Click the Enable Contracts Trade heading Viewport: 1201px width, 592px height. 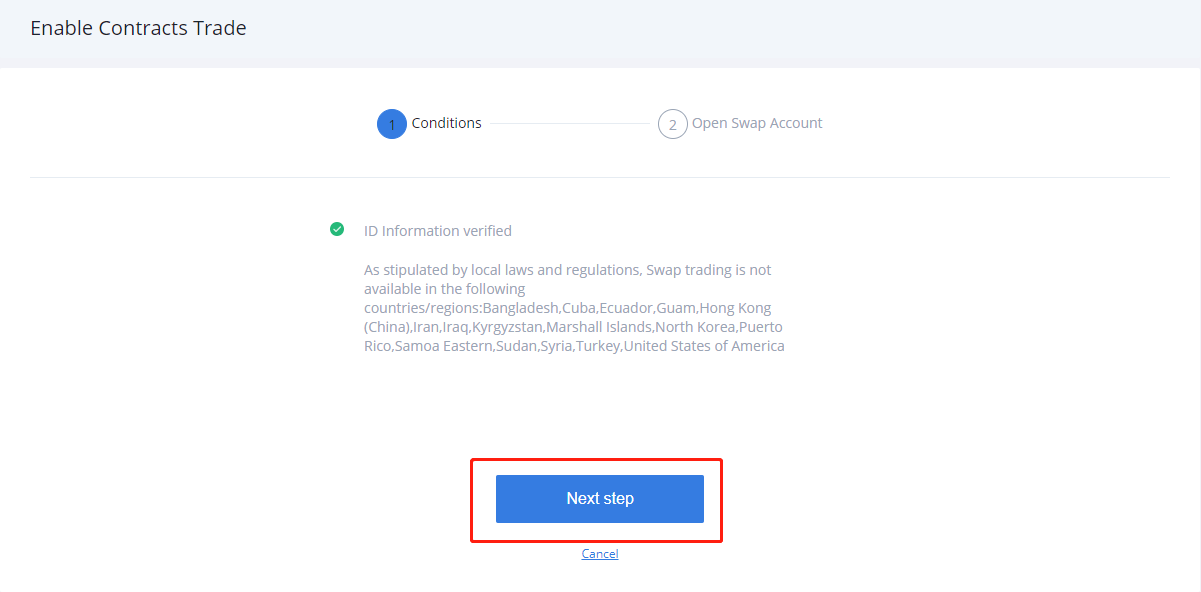click(x=138, y=28)
